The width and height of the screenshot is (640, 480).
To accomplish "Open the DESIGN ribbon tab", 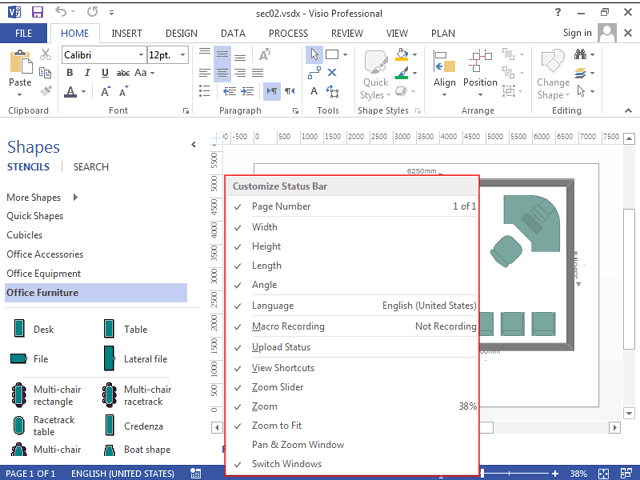I will (x=181, y=33).
